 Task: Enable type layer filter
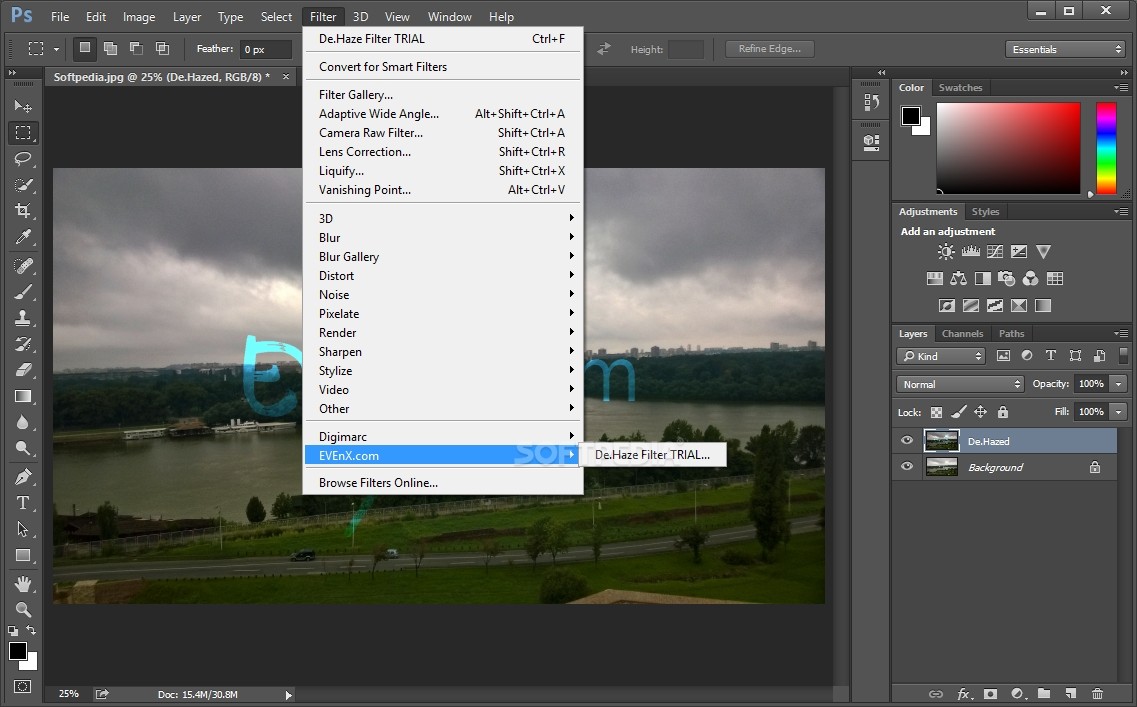[x=1051, y=355]
